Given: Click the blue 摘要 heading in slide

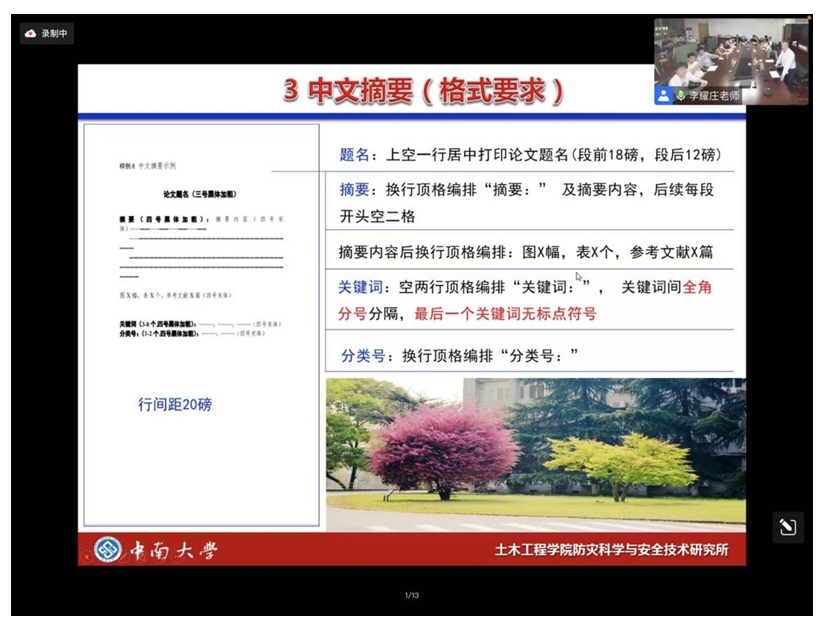Looking at the screenshot, I should tap(354, 190).
